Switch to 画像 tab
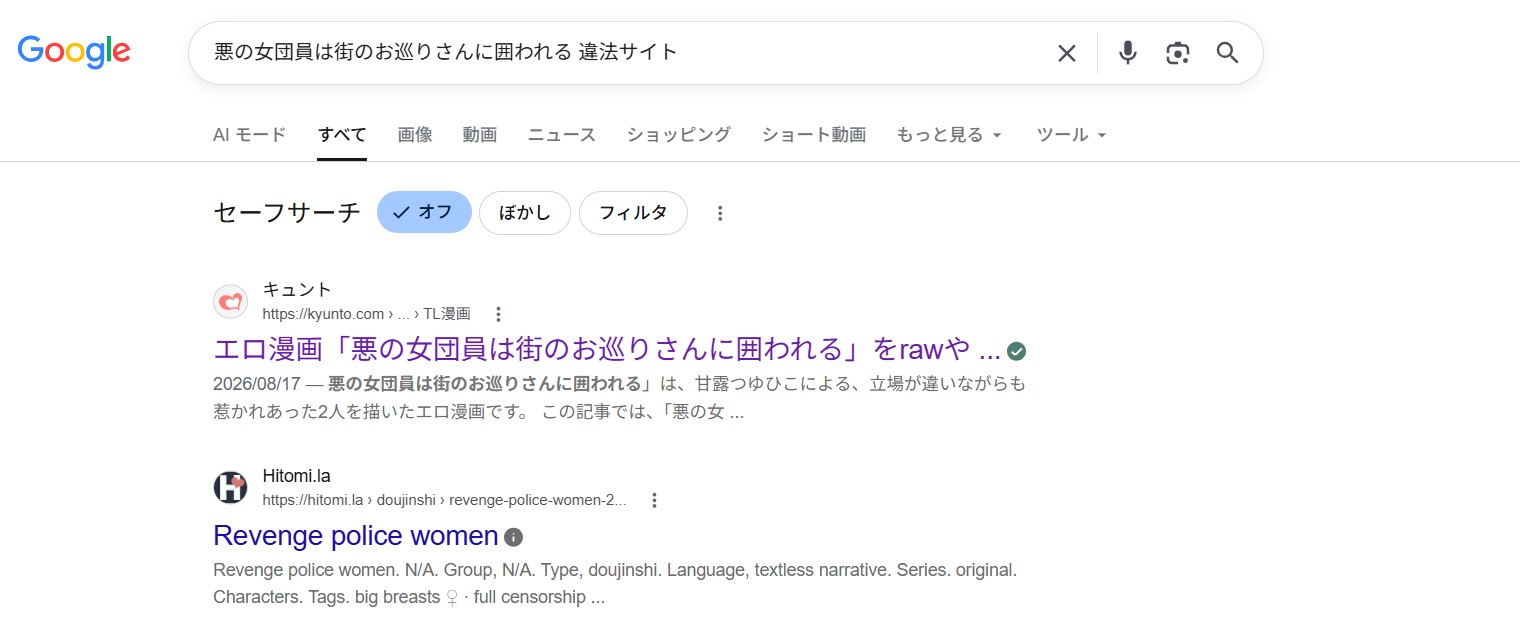 [415, 135]
